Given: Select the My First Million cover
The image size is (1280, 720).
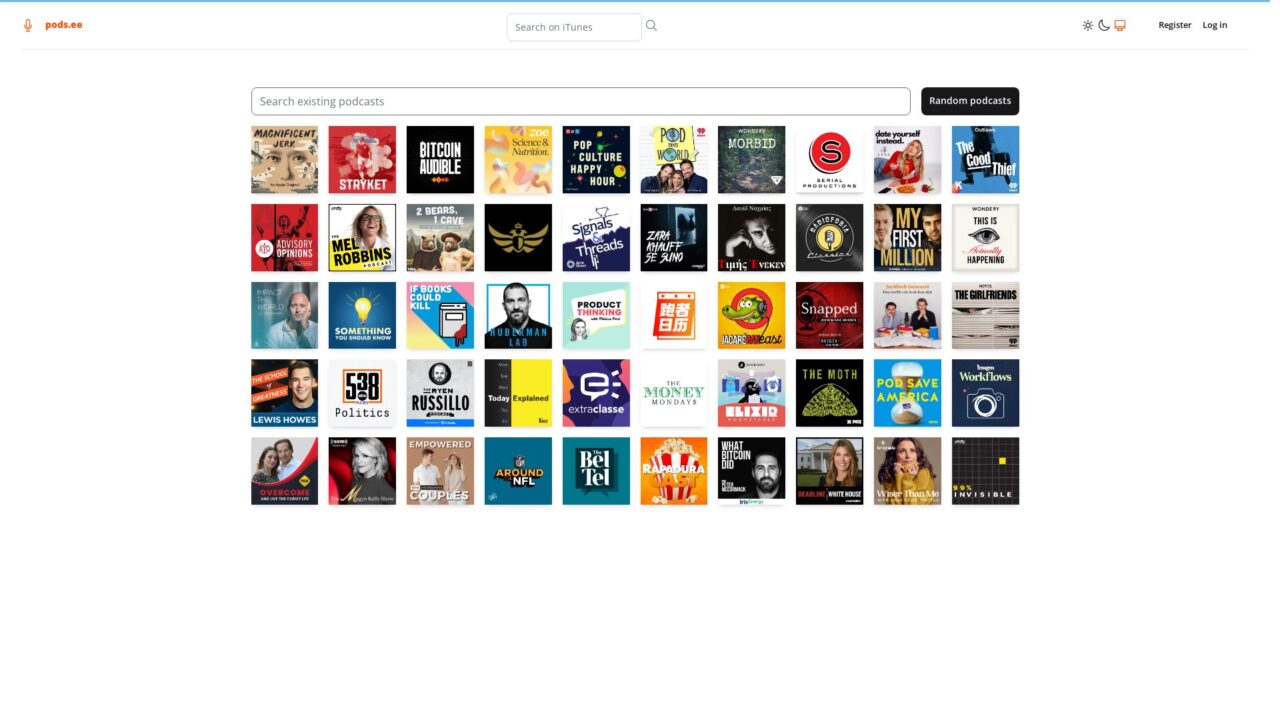Looking at the screenshot, I should pos(907,237).
